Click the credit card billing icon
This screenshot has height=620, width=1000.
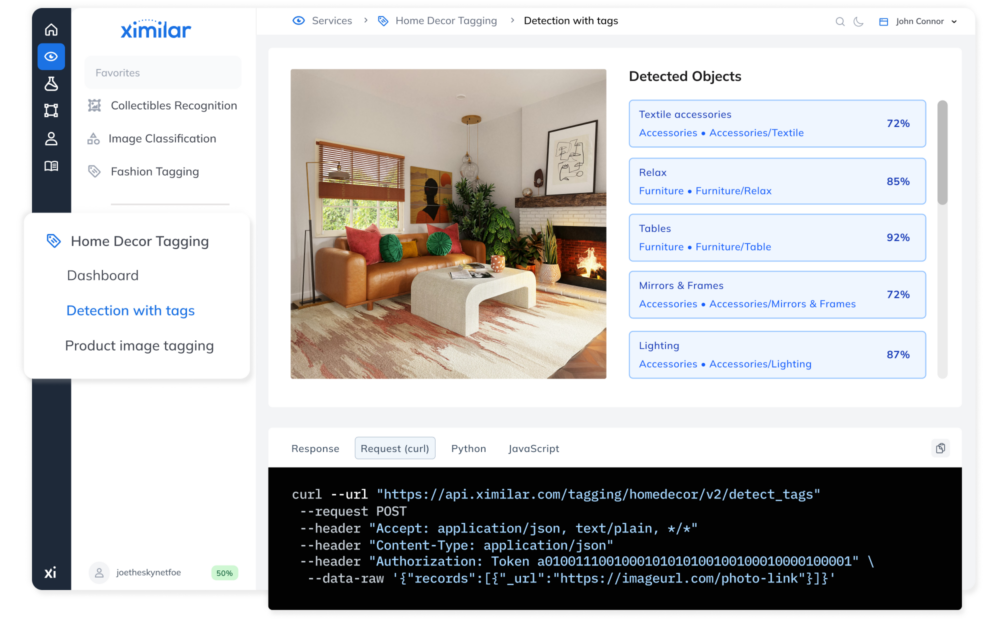883,20
